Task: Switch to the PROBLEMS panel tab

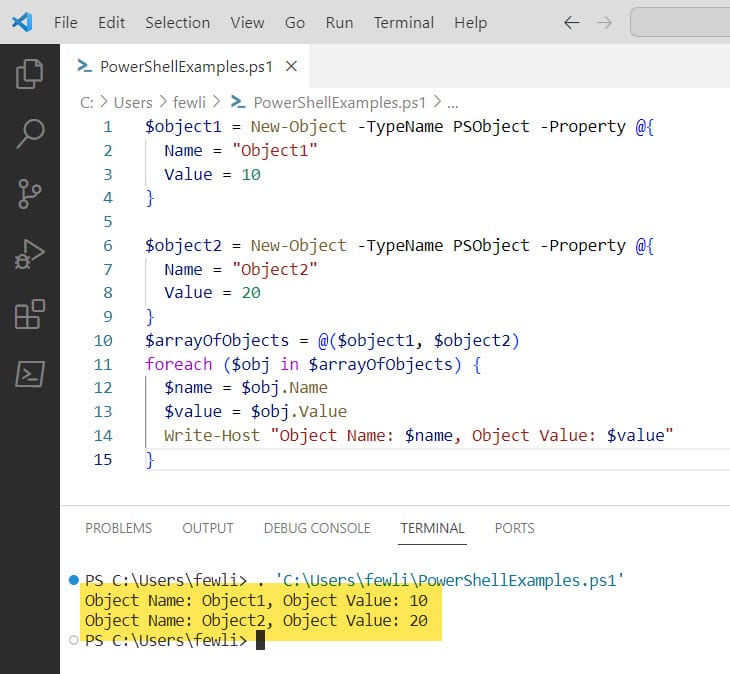Action: point(118,528)
